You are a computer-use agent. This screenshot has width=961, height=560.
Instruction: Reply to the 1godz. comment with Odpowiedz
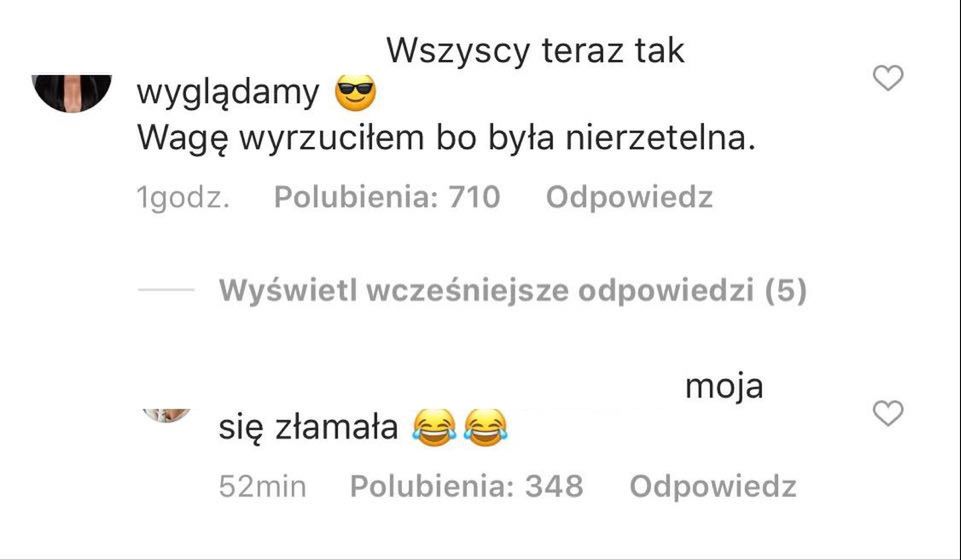click(x=629, y=197)
